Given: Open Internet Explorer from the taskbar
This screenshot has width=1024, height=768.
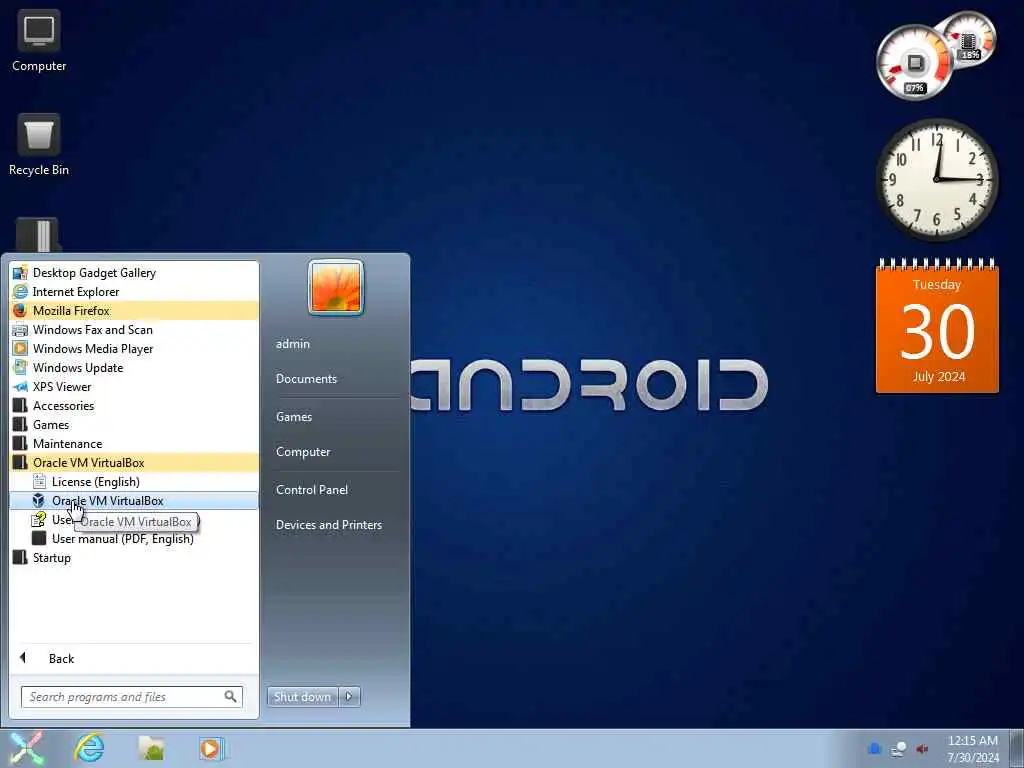Looking at the screenshot, I should 89,748.
